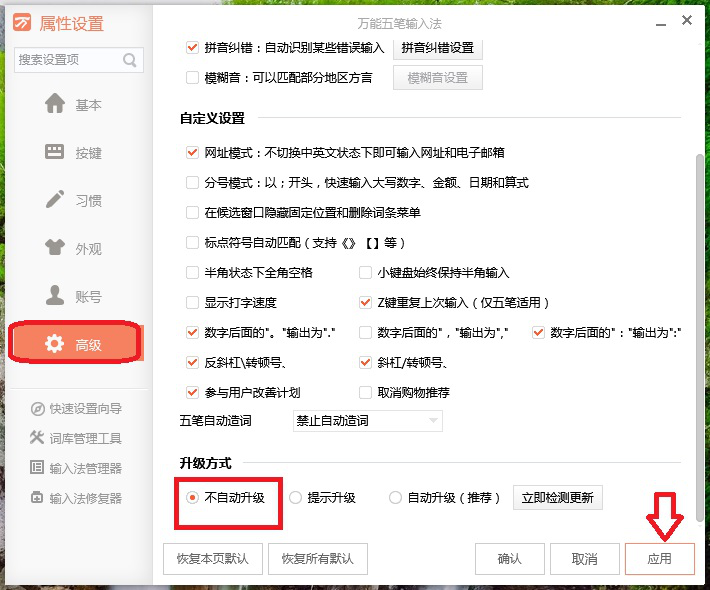
Task: Enable 显示打字速度 checkbox
Action: pyautogui.click(x=192, y=302)
